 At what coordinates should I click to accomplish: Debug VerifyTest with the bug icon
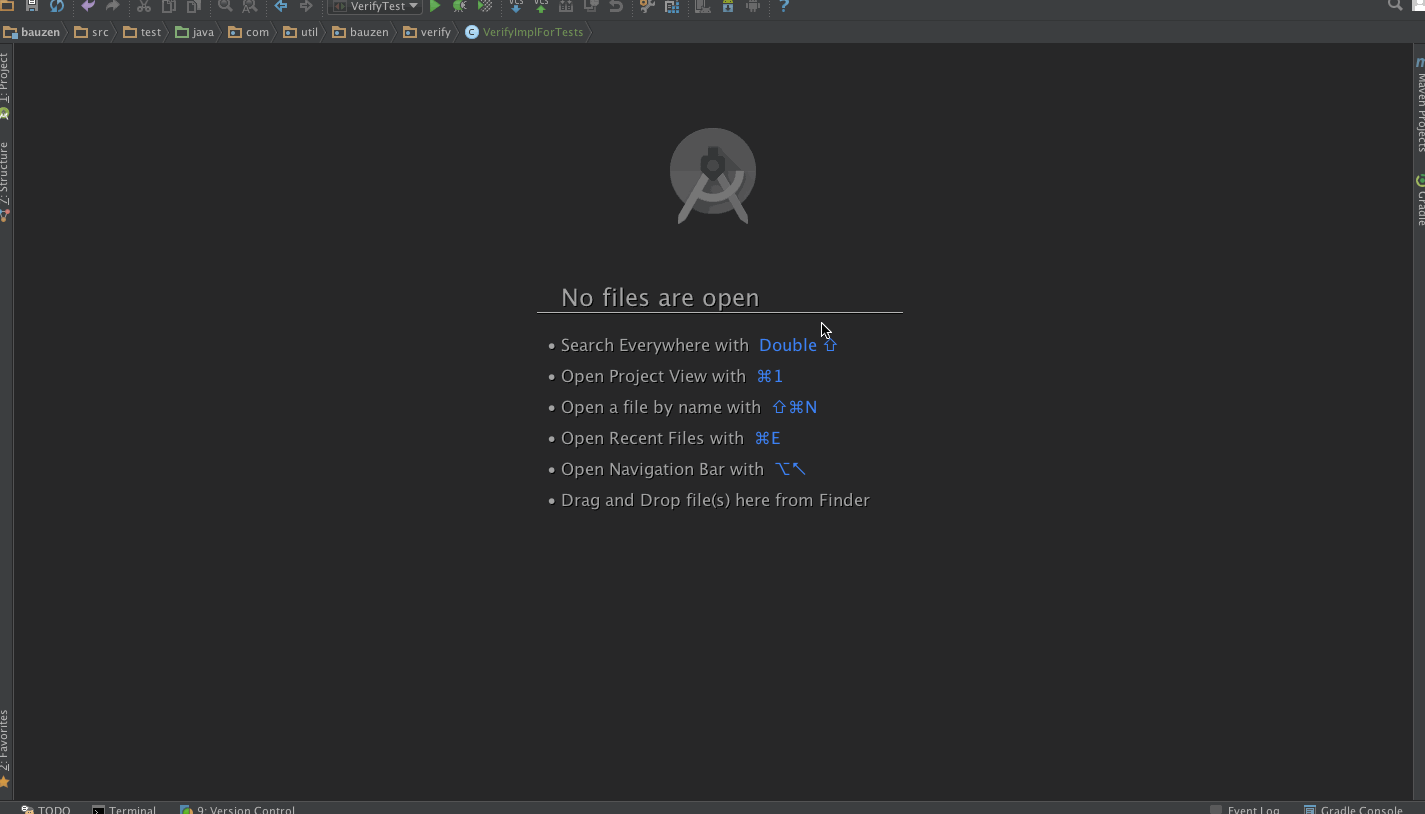point(460,6)
